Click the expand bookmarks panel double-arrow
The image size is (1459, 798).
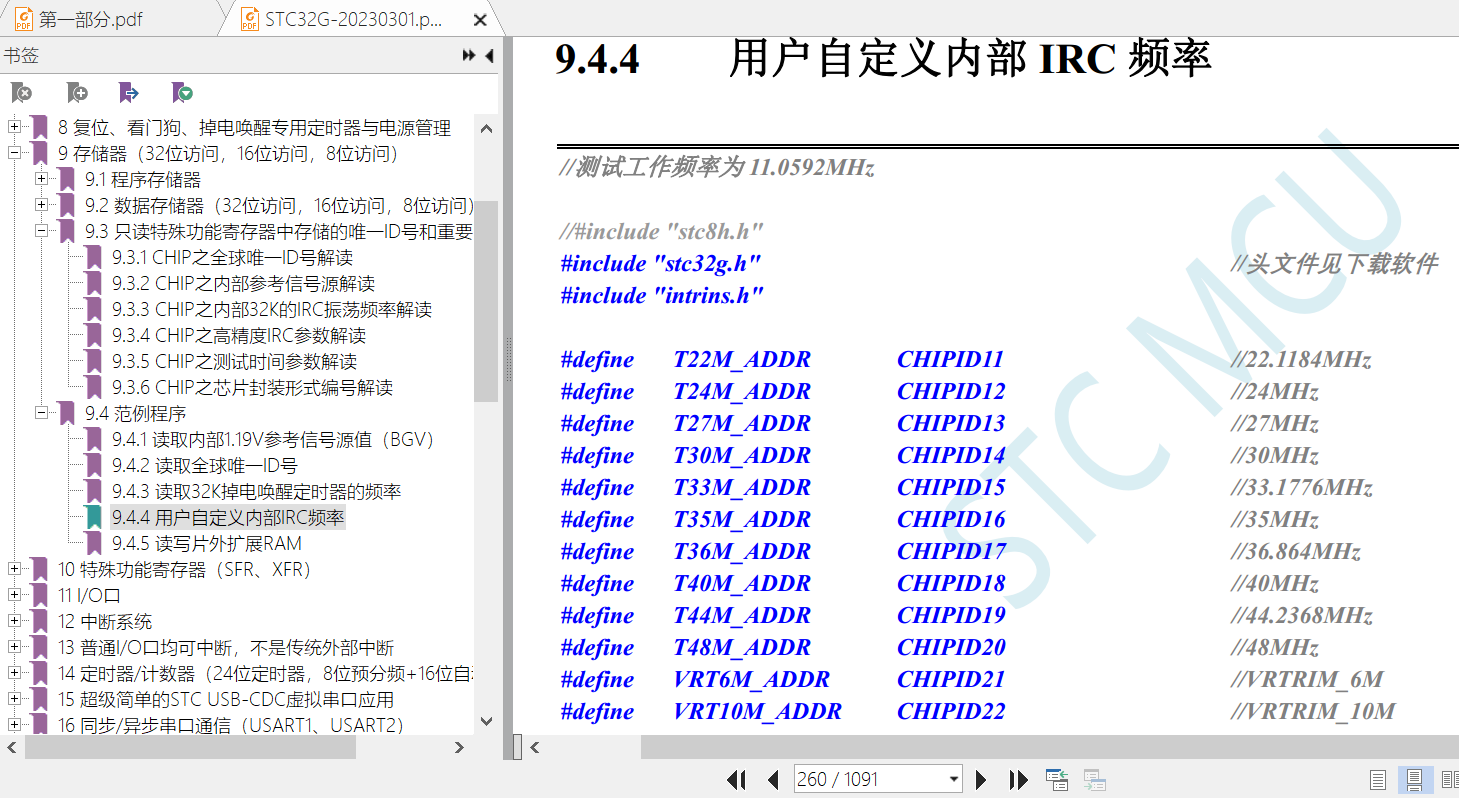point(469,56)
